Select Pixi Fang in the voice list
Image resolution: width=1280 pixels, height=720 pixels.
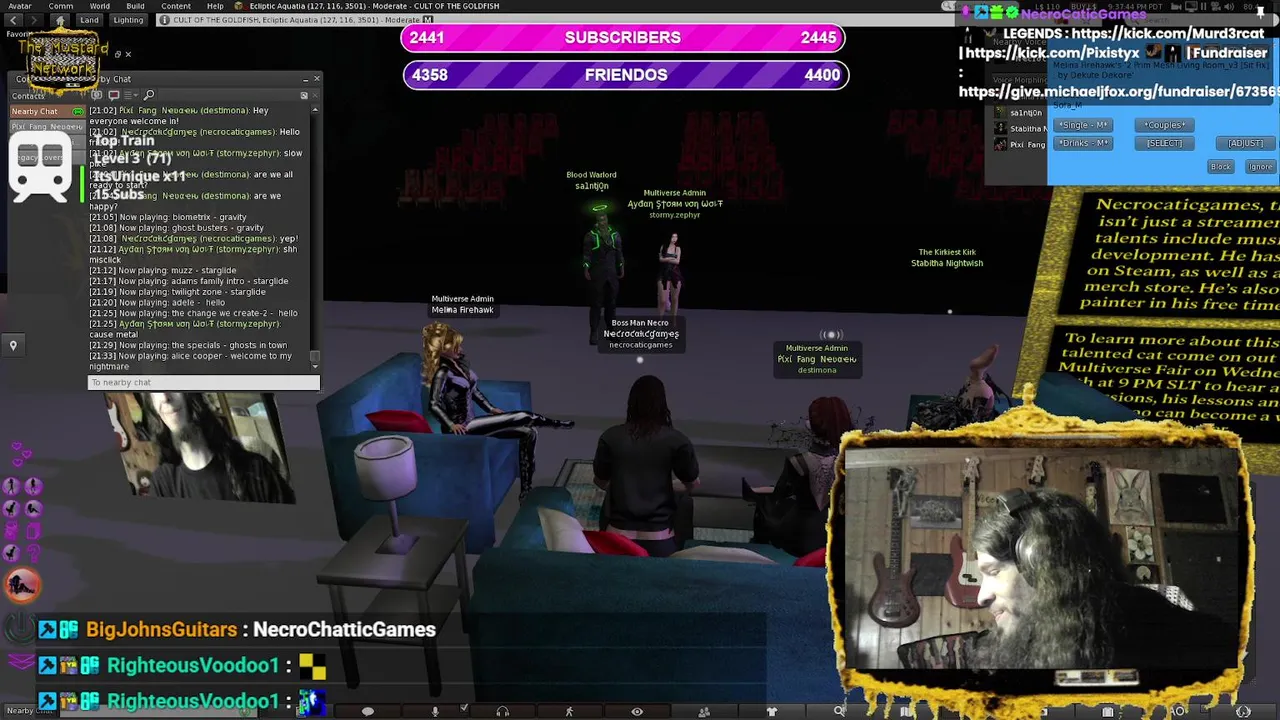coord(1019,145)
